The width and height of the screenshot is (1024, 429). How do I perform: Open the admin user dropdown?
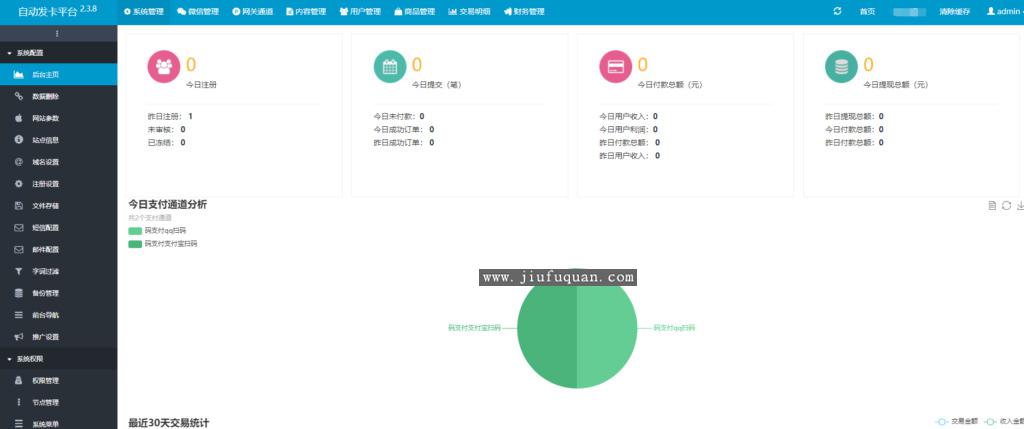(1005, 12)
